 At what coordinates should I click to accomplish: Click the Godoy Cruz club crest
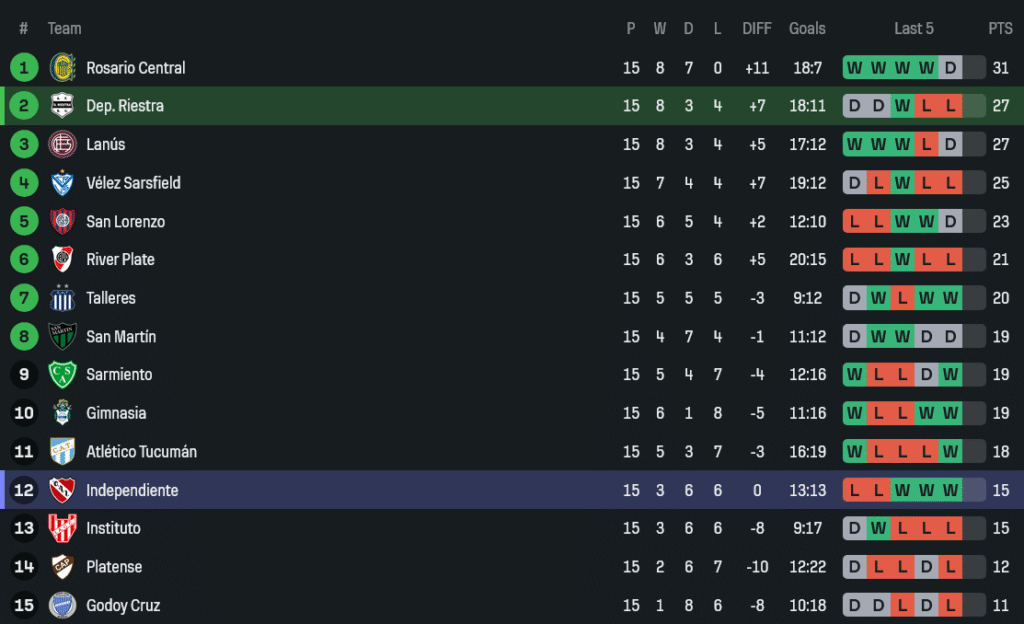point(62,605)
